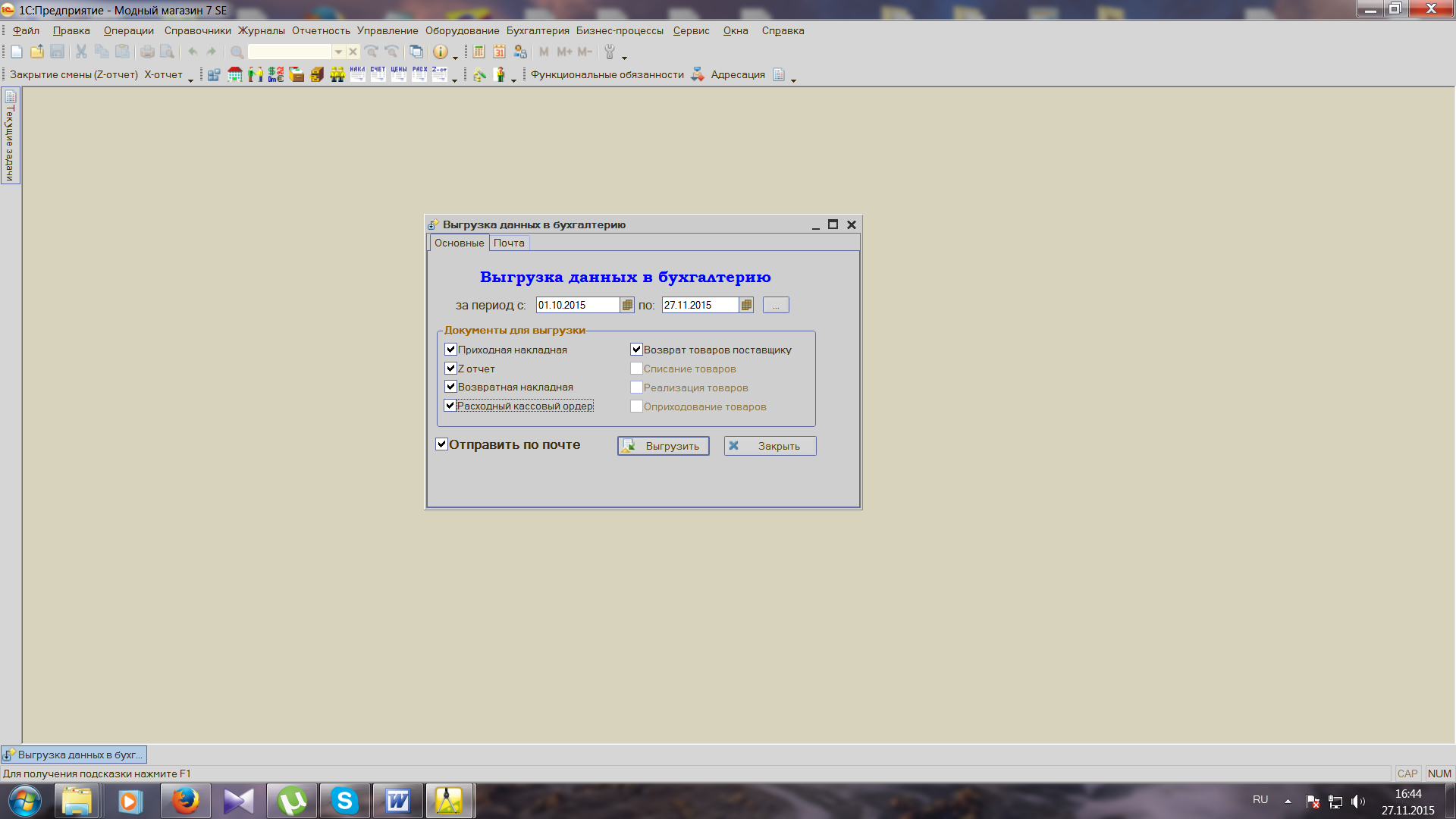Click the Z-от report icon
This screenshot has height=819, width=1456.
coord(440,74)
